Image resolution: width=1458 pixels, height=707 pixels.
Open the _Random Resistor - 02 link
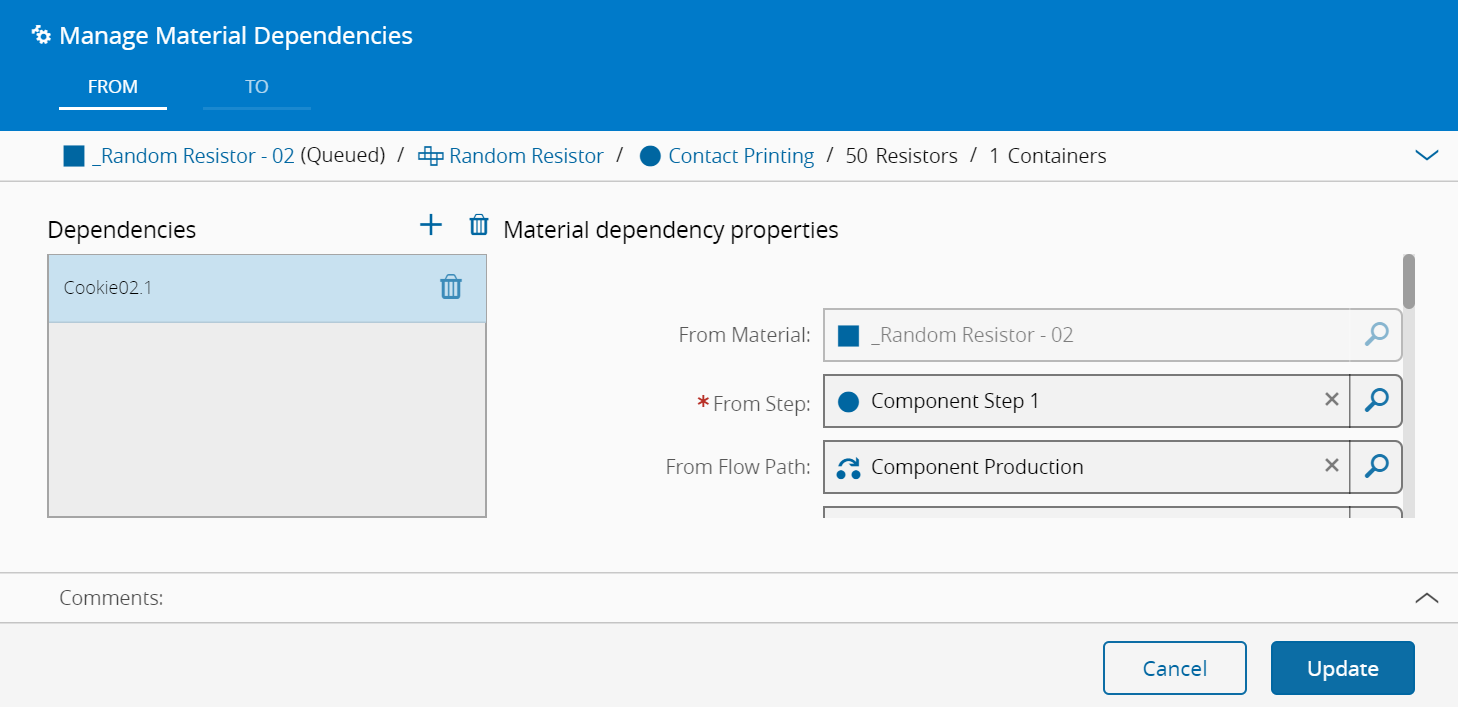tap(192, 156)
